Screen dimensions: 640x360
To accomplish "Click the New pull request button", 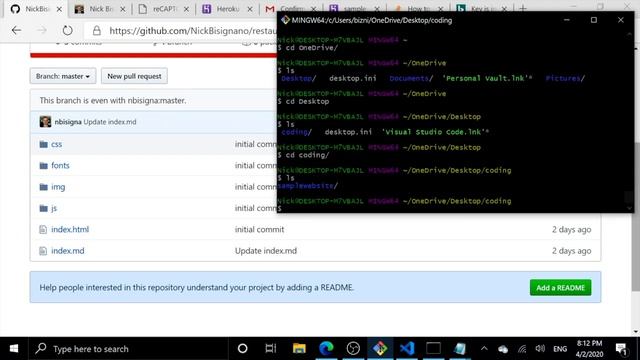I will (x=134, y=76).
